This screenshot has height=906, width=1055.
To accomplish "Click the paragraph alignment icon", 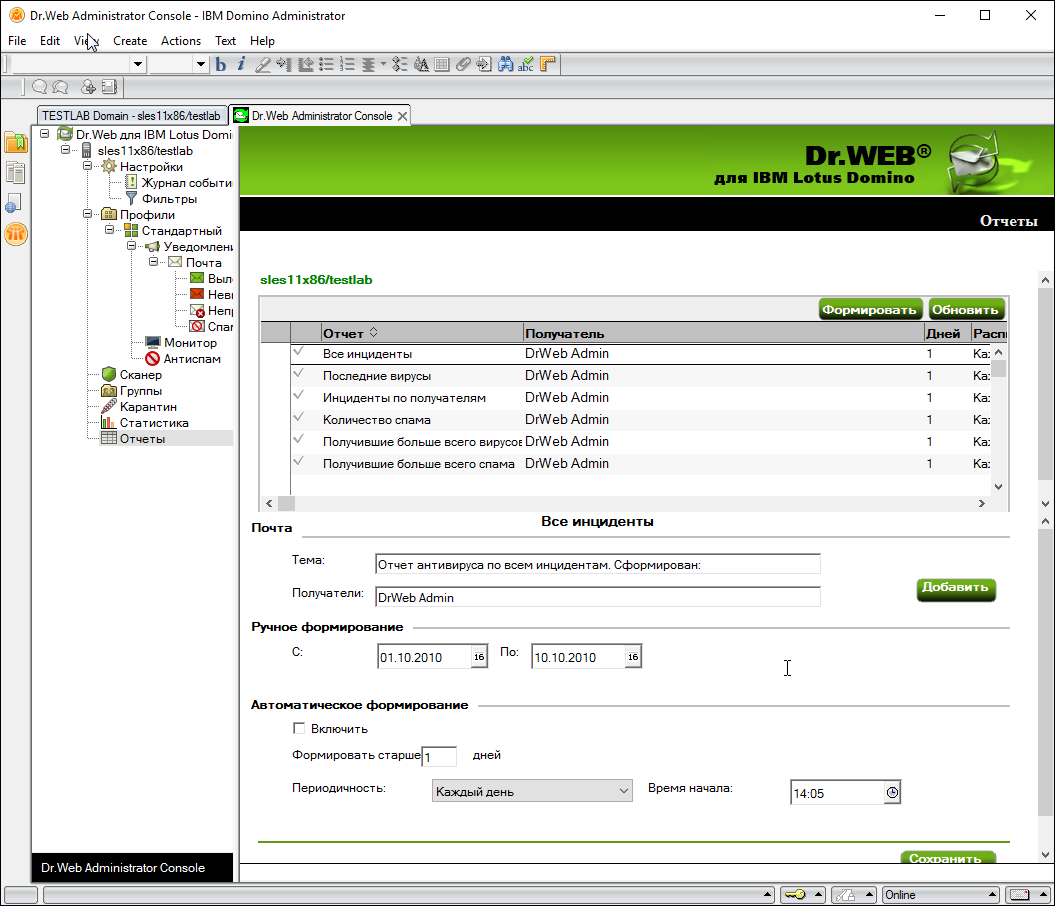I will tap(369, 65).
